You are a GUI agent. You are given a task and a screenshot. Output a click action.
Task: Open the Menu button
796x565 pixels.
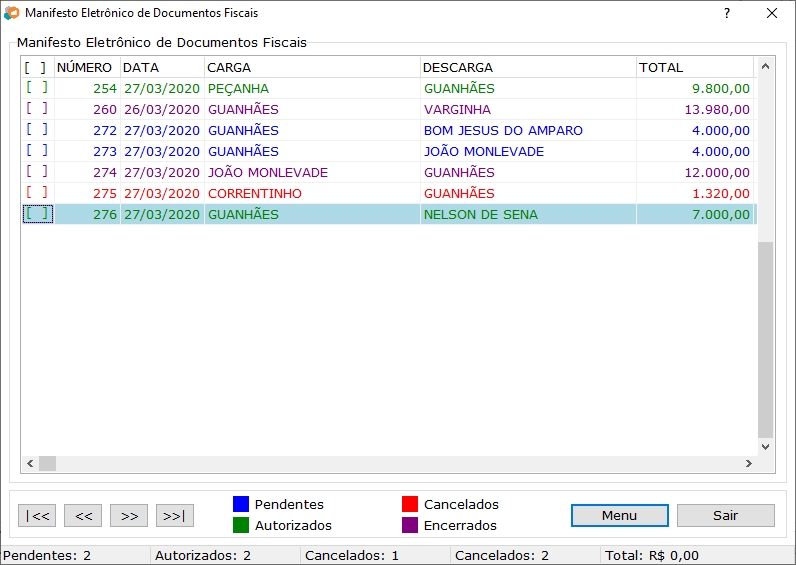[x=619, y=516]
